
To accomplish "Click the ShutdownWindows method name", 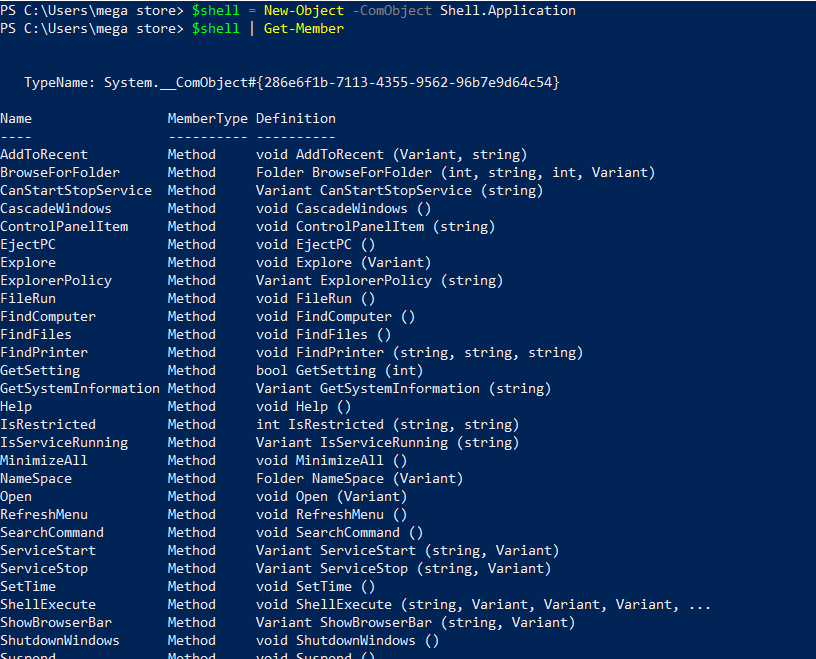I will point(60,640).
